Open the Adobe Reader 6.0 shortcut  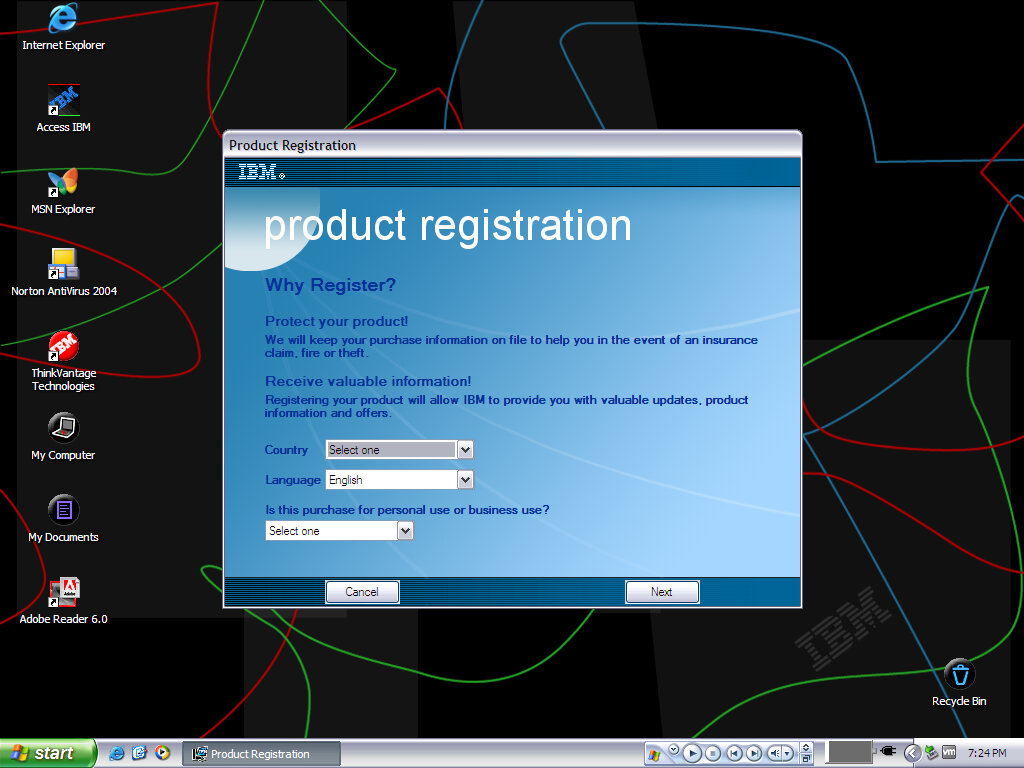point(63,593)
